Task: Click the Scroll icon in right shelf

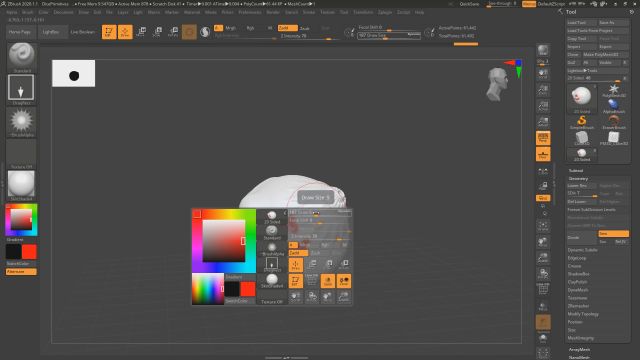Action: [x=543, y=74]
